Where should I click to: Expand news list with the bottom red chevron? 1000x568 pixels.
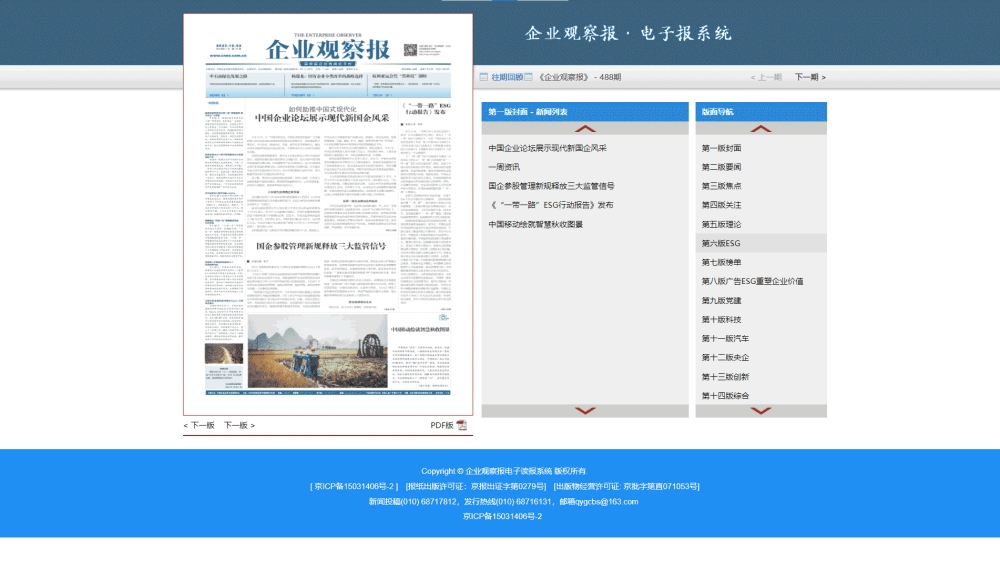[585, 411]
